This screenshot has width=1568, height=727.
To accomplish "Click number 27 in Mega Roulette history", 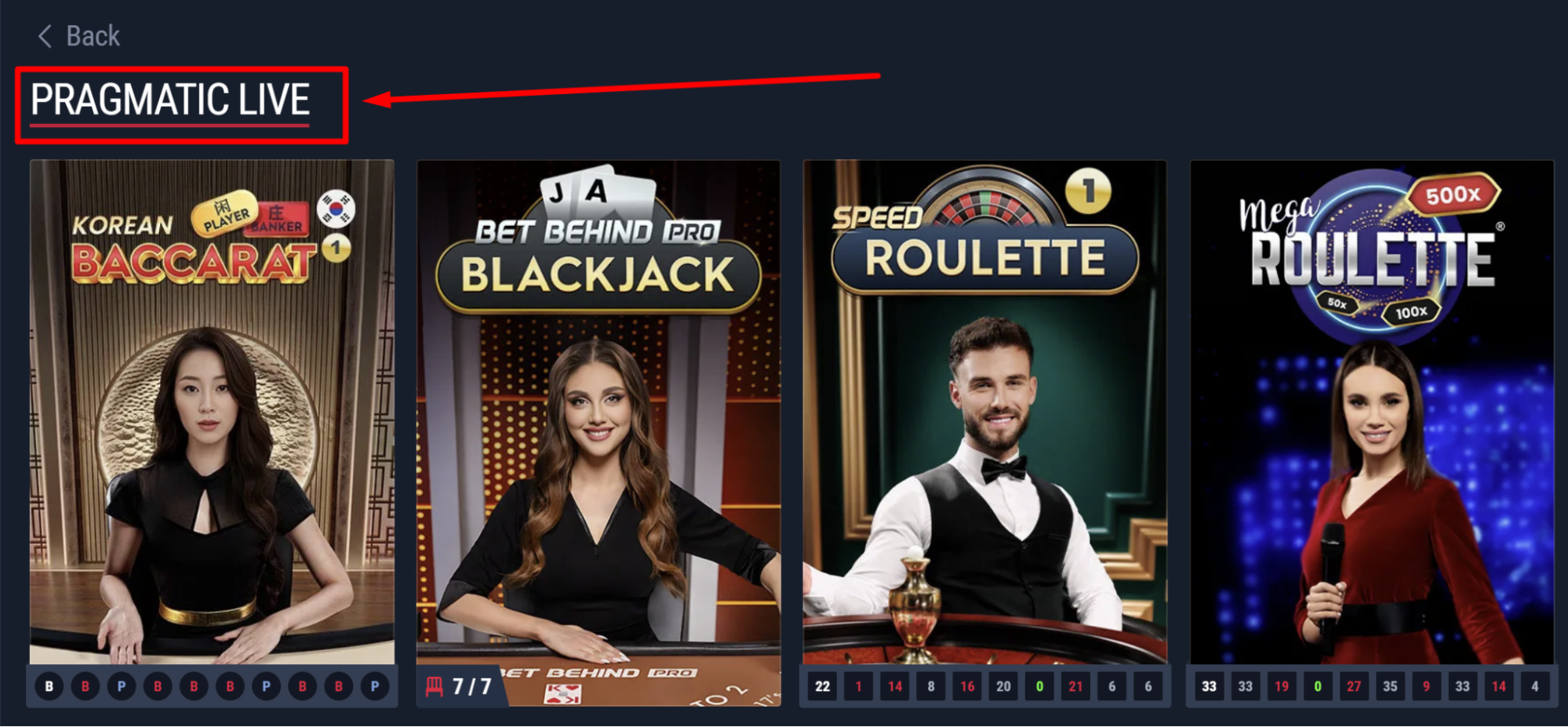I will (x=1354, y=687).
